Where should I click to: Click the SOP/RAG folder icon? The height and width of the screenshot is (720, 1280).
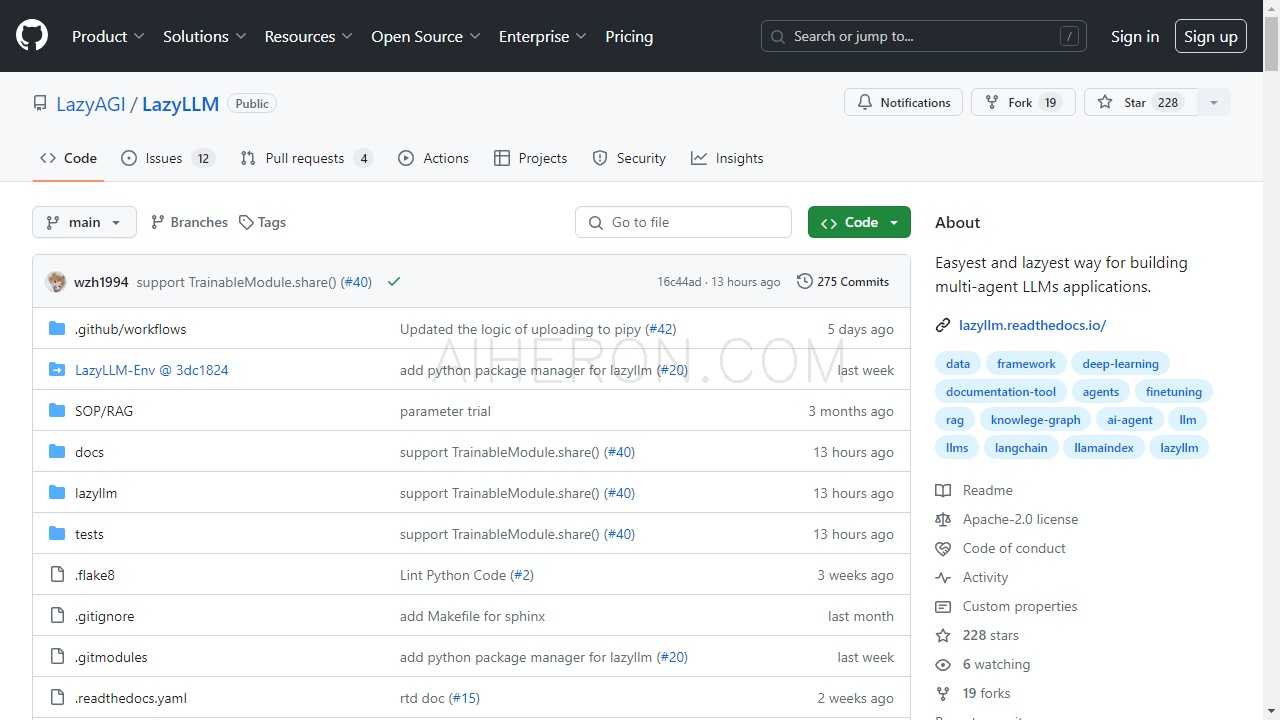point(57,411)
